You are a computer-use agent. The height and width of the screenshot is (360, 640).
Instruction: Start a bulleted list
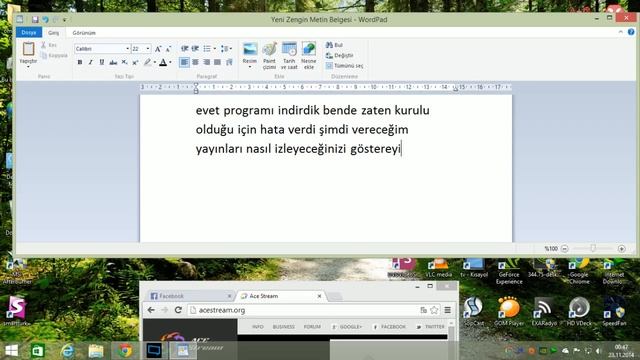pyautogui.click(x=207, y=49)
